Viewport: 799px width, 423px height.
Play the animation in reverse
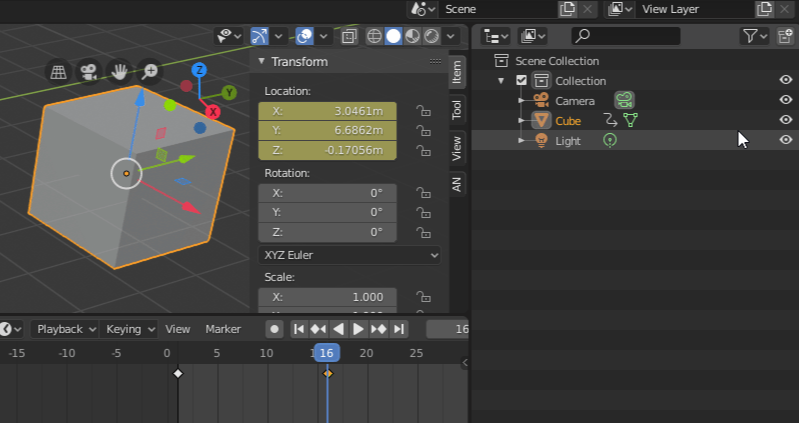pyautogui.click(x=338, y=329)
